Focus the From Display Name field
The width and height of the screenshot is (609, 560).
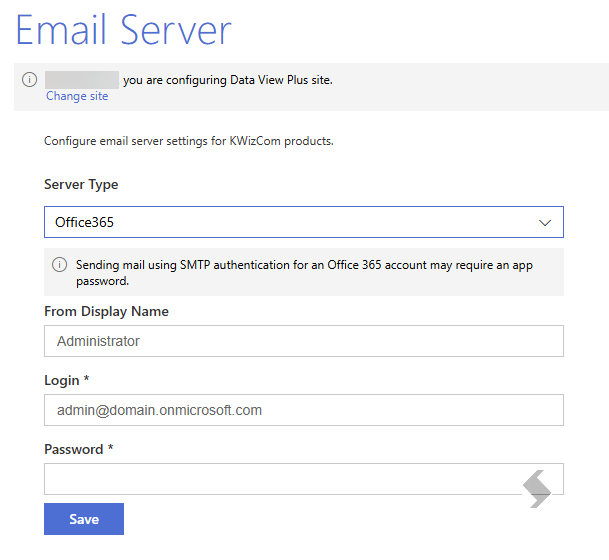(304, 341)
